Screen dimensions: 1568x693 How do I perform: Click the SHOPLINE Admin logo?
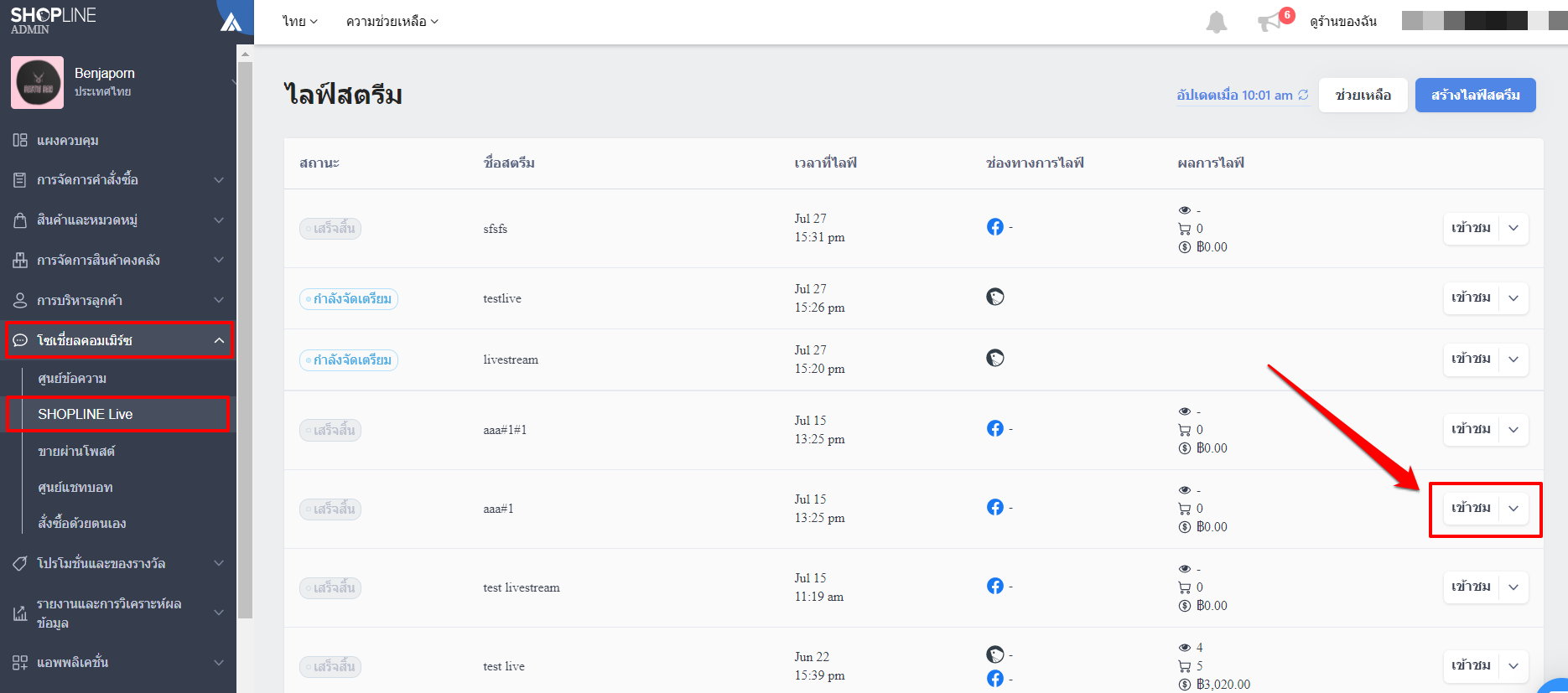pyautogui.click(x=53, y=21)
